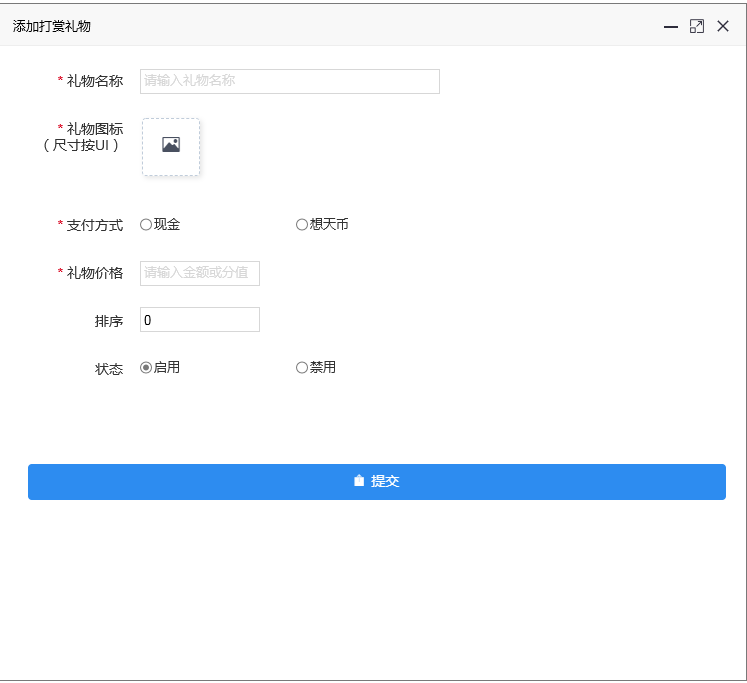Click the 礼物名称 label
The width and height of the screenshot is (747, 683).
click(95, 81)
